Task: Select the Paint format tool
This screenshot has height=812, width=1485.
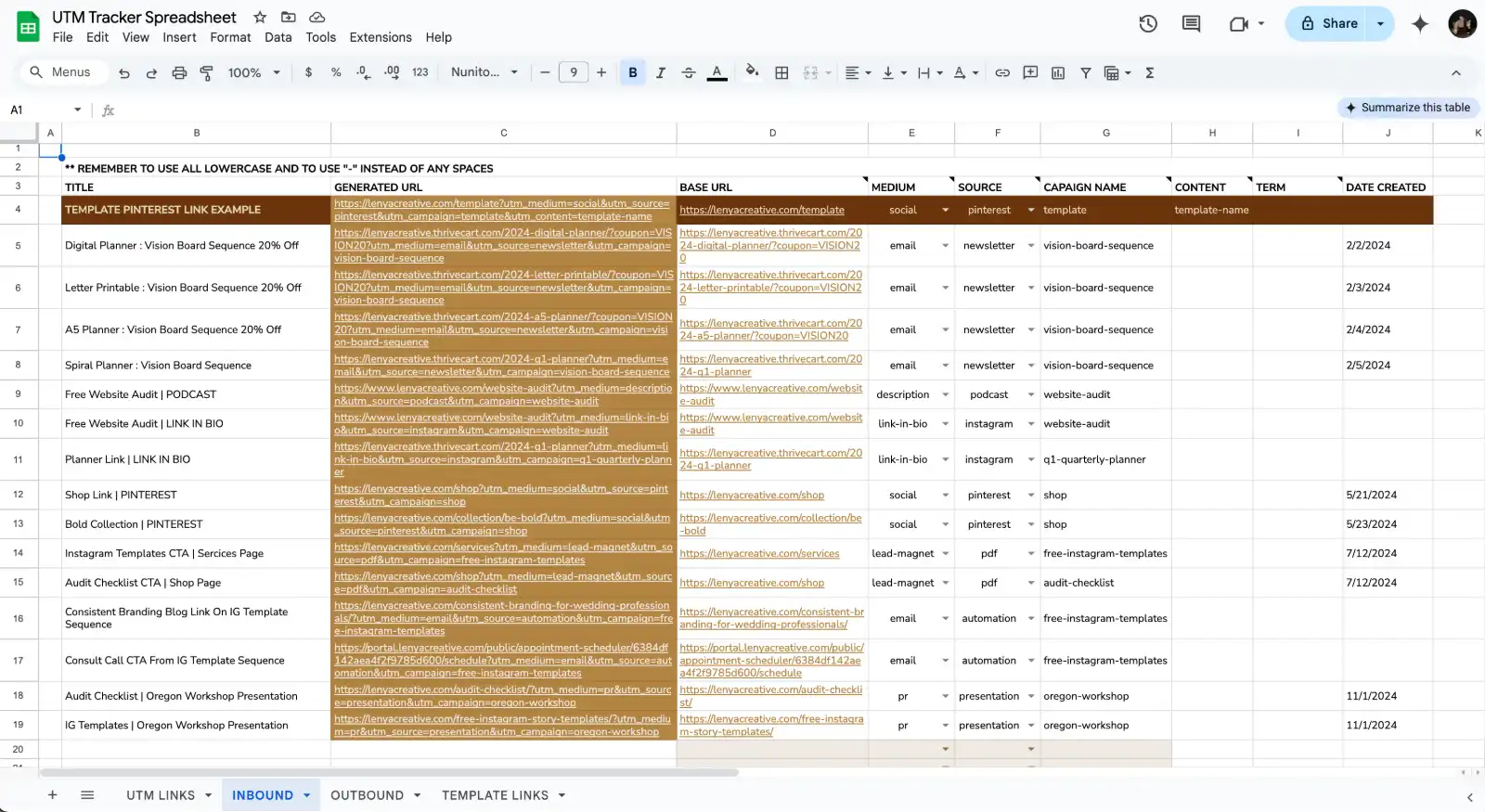Action: click(206, 72)
